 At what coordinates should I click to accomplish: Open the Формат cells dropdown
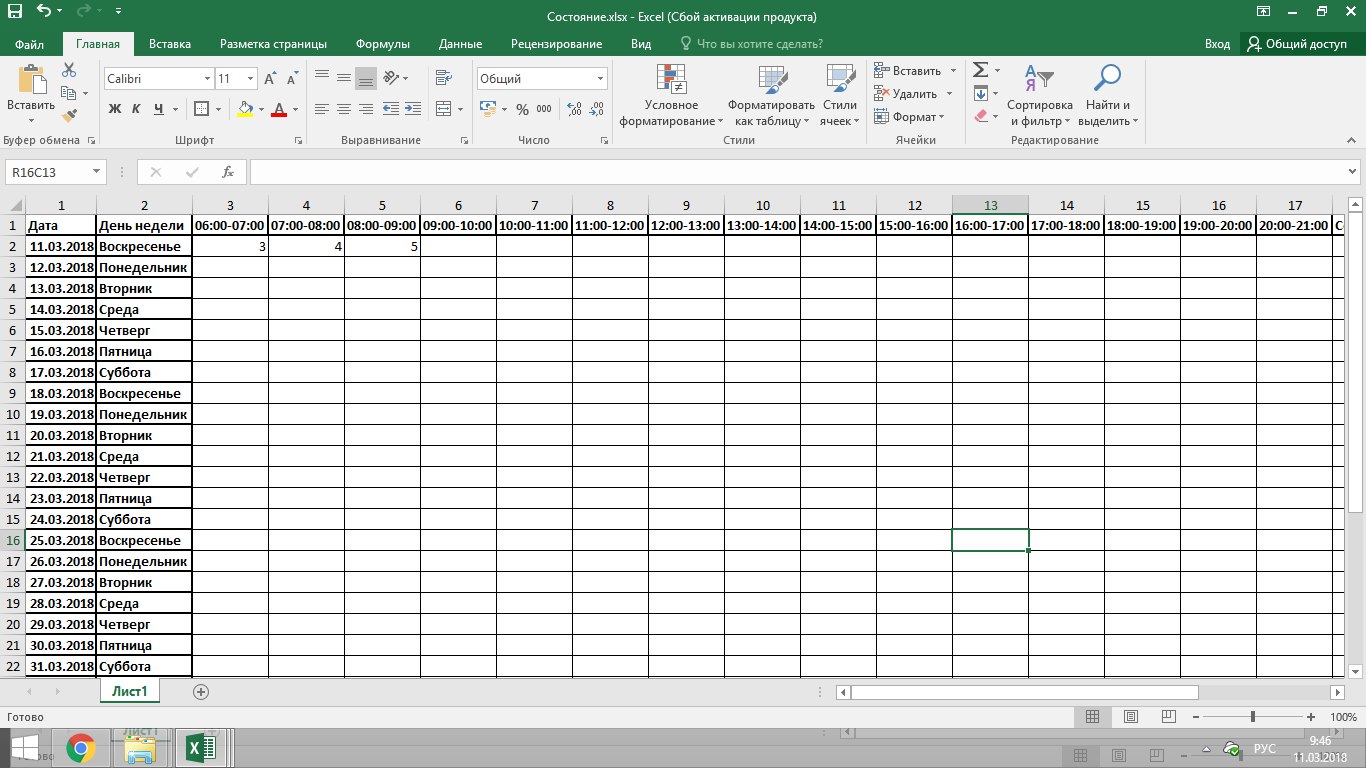[x=909, y=117]
